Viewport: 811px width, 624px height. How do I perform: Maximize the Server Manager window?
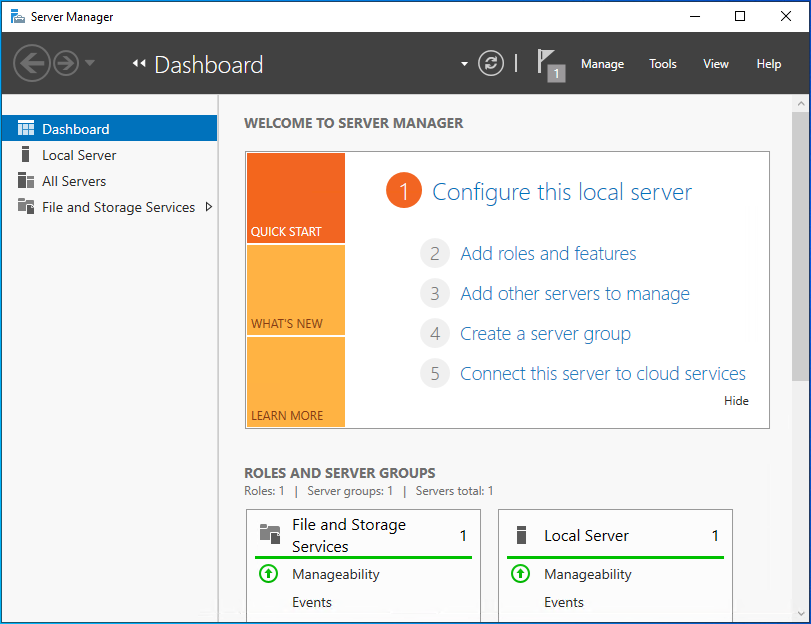[x=740, y=17]
